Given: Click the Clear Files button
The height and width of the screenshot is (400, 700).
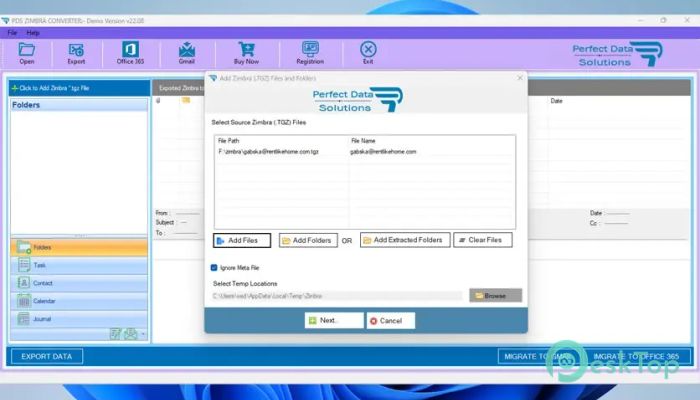Looking at the screenshot, I should click(x=483, y=240).
